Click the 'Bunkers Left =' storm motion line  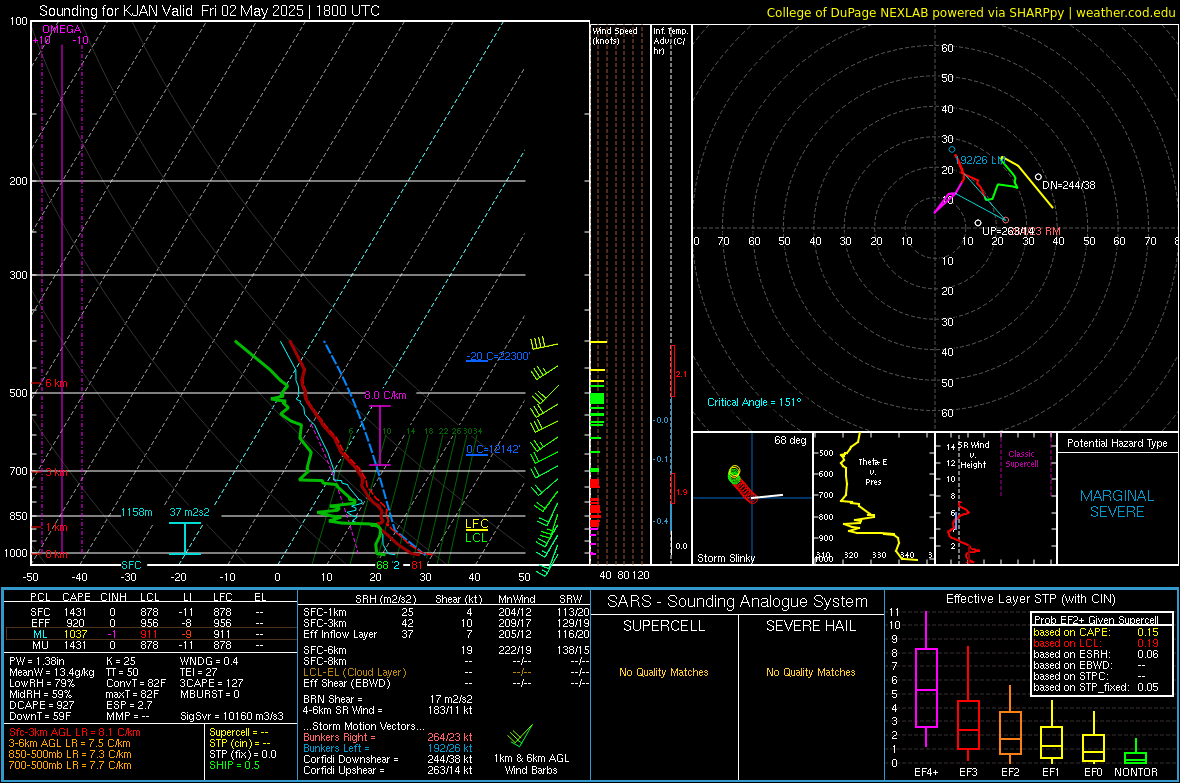click(x=388, y=748)
